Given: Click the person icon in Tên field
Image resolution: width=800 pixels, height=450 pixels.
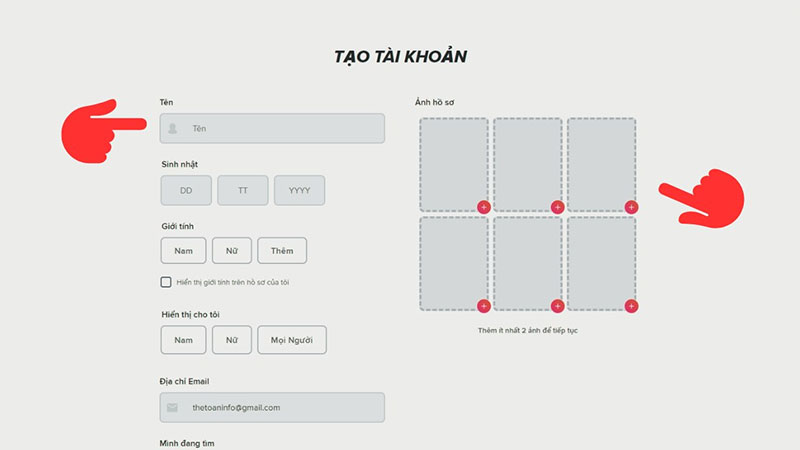Looking at the screenshot, I should (x=172, y=129).
